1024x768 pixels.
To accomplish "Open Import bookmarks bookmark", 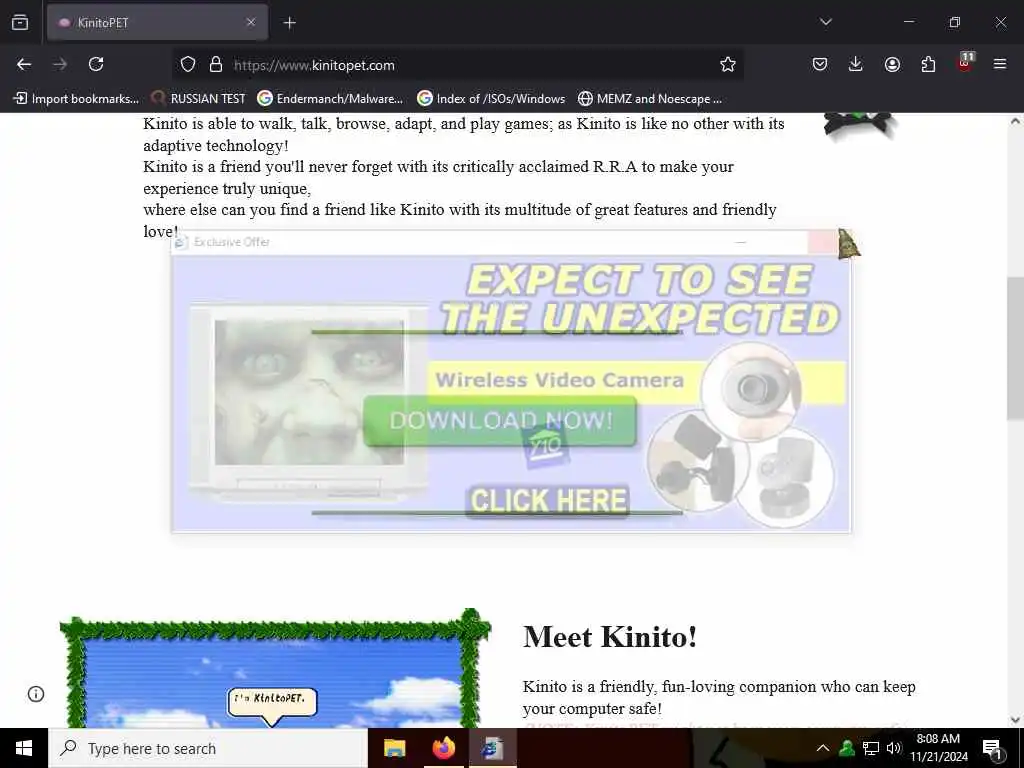I will pos(76,99).
